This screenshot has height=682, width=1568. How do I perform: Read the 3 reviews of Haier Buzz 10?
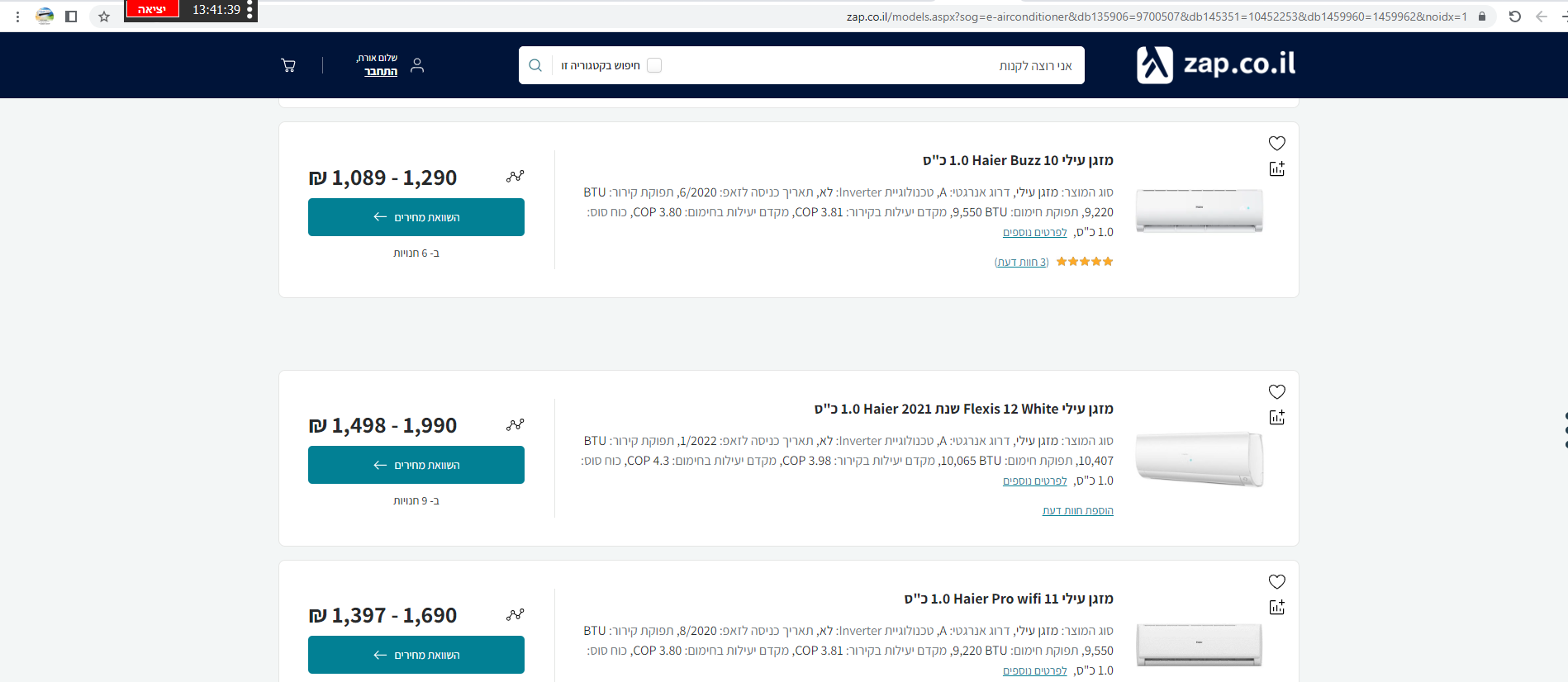(1022, 262)
